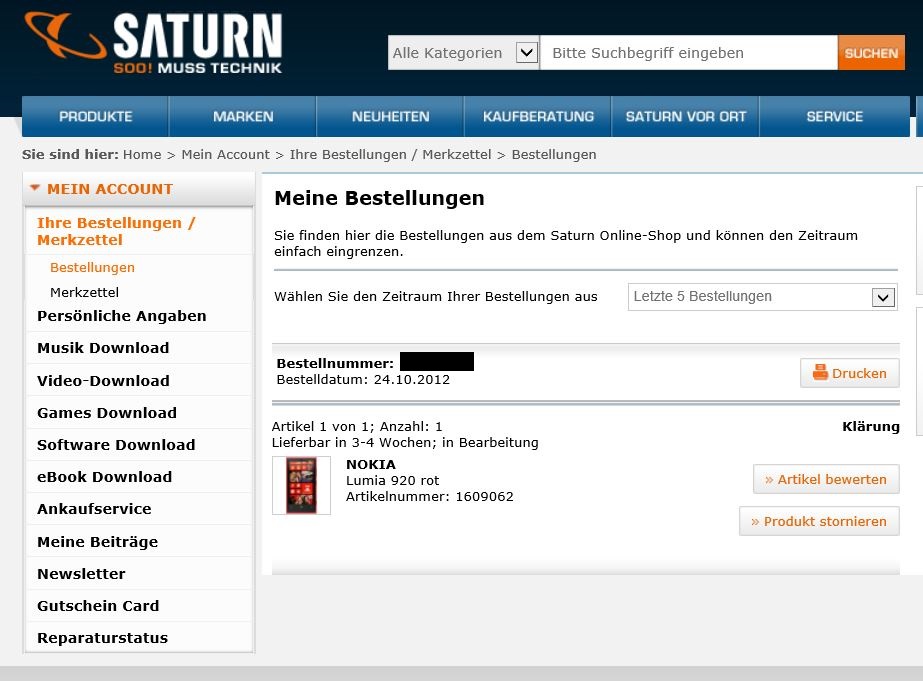
Task: Click the SUCHEN search button
Action: tap(871, 53)
